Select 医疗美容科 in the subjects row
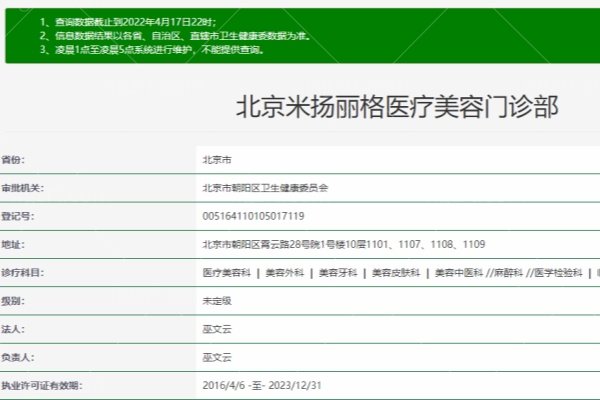 point(227,273)
